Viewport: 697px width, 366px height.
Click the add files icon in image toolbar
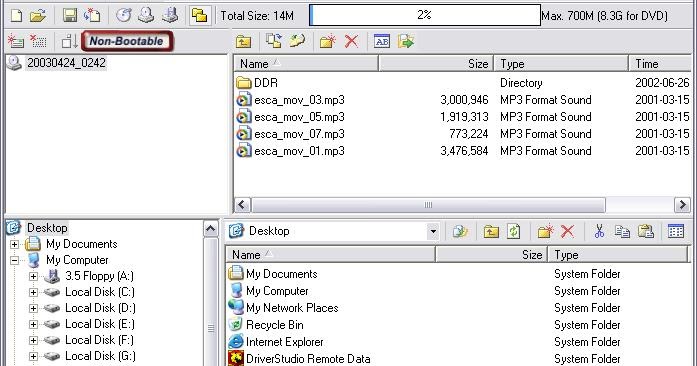274,41
